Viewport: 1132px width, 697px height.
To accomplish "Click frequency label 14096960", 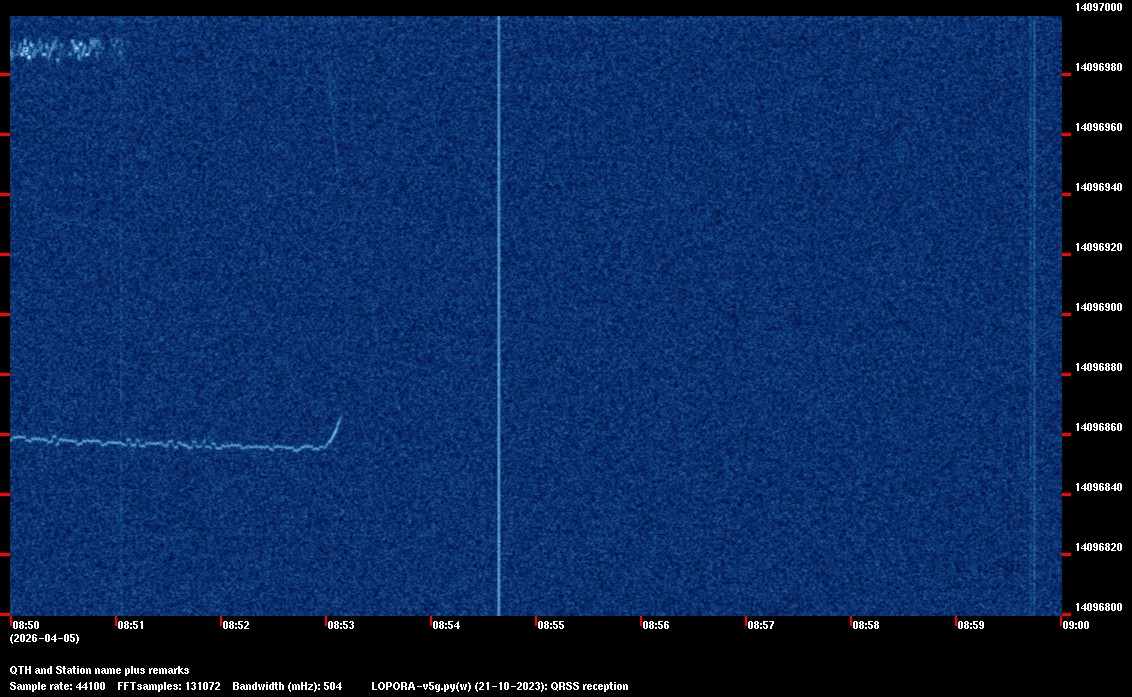I will click(1099, 127).
